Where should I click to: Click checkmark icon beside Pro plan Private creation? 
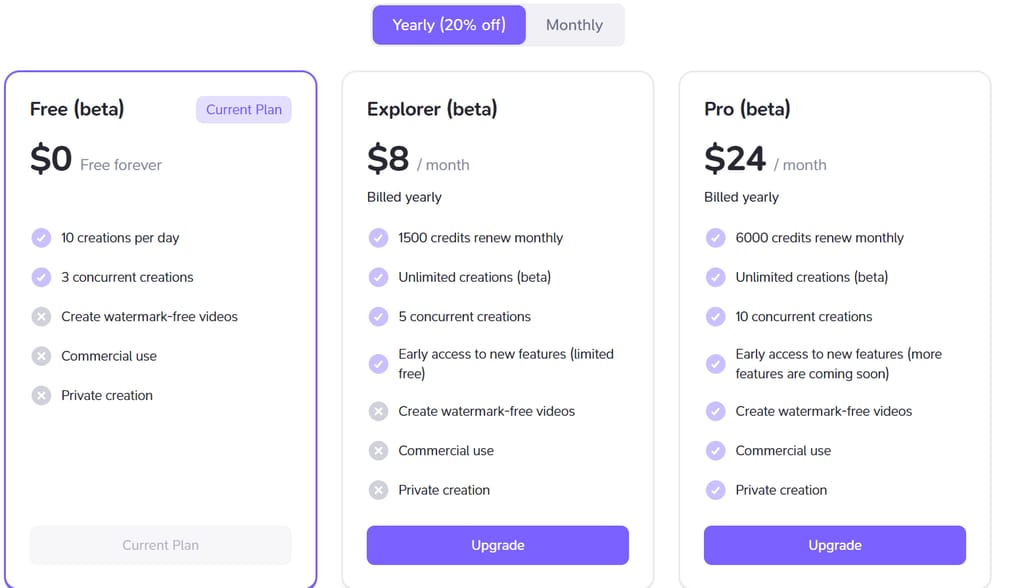pyautogui.click(x=715, y=490)
